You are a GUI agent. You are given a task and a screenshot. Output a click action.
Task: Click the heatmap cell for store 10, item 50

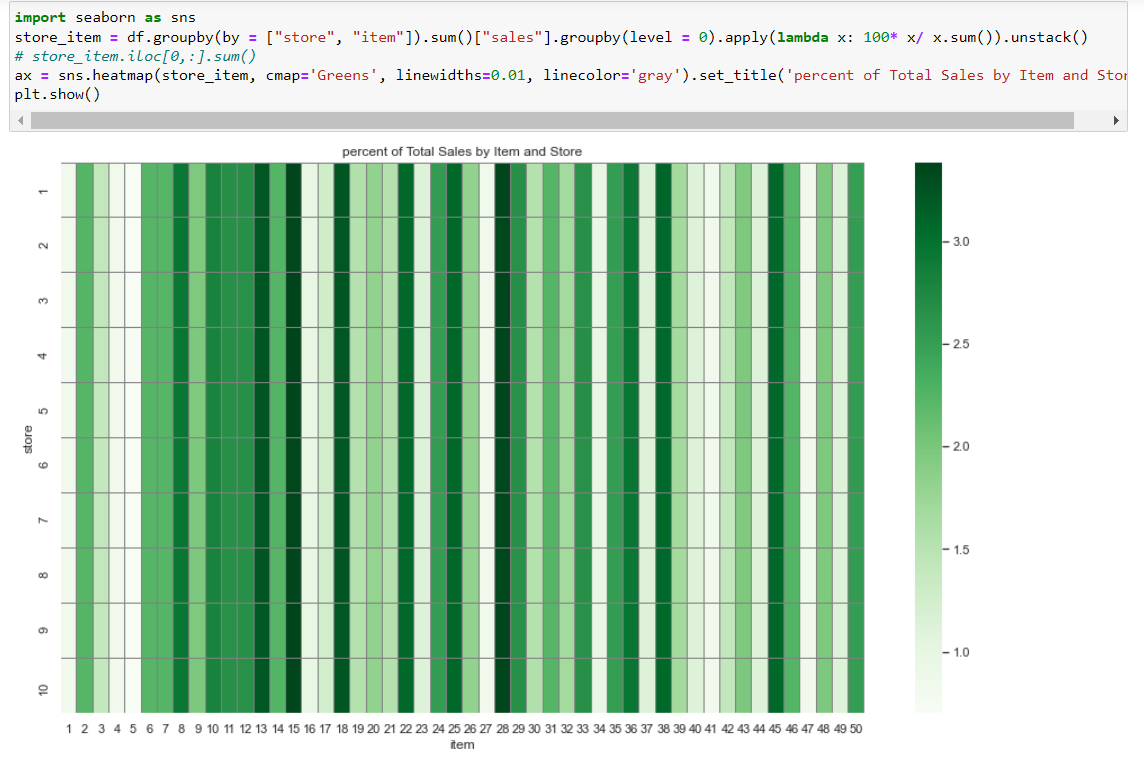click(x=856, y=685)
